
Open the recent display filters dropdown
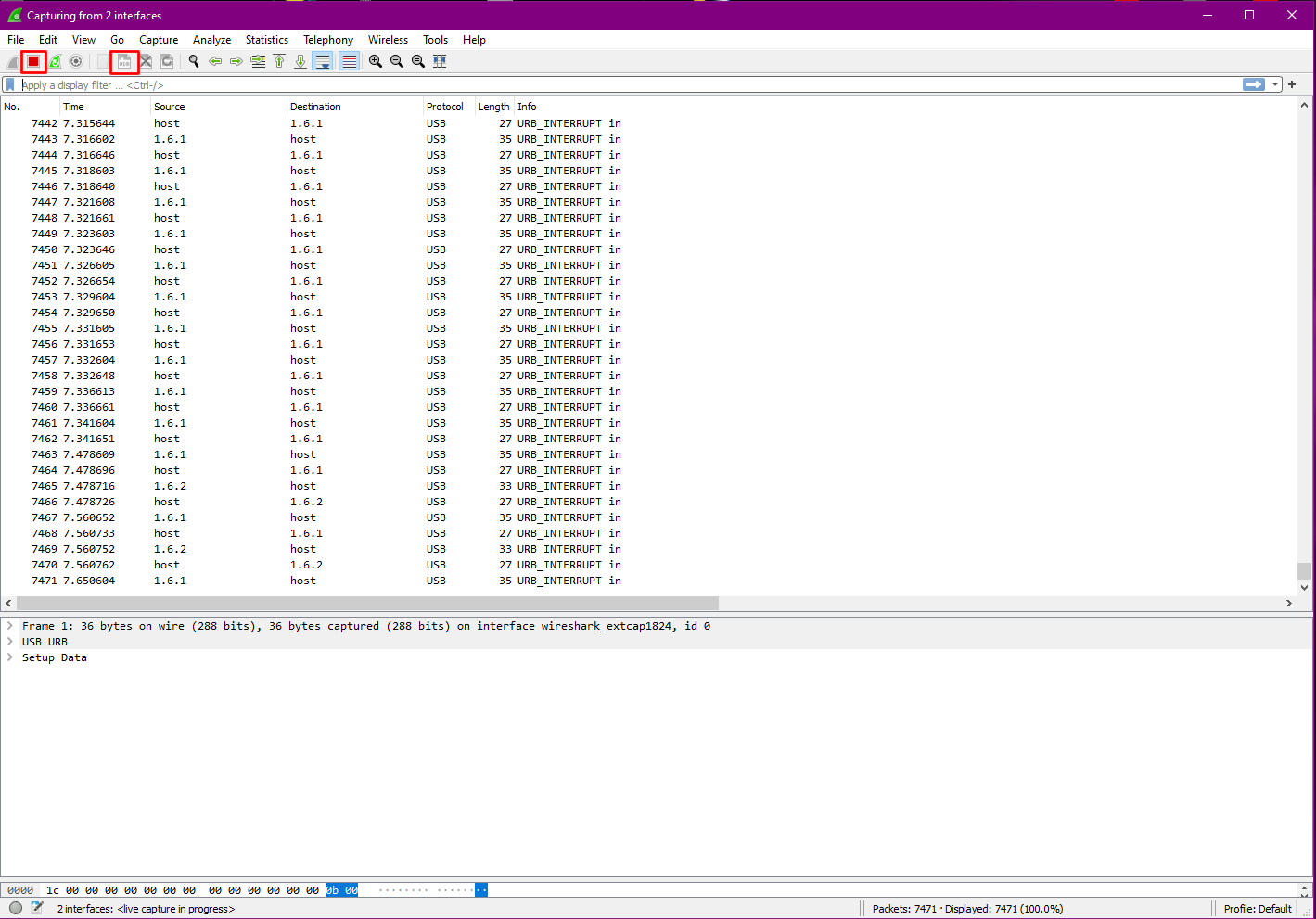pos(1275,84)
